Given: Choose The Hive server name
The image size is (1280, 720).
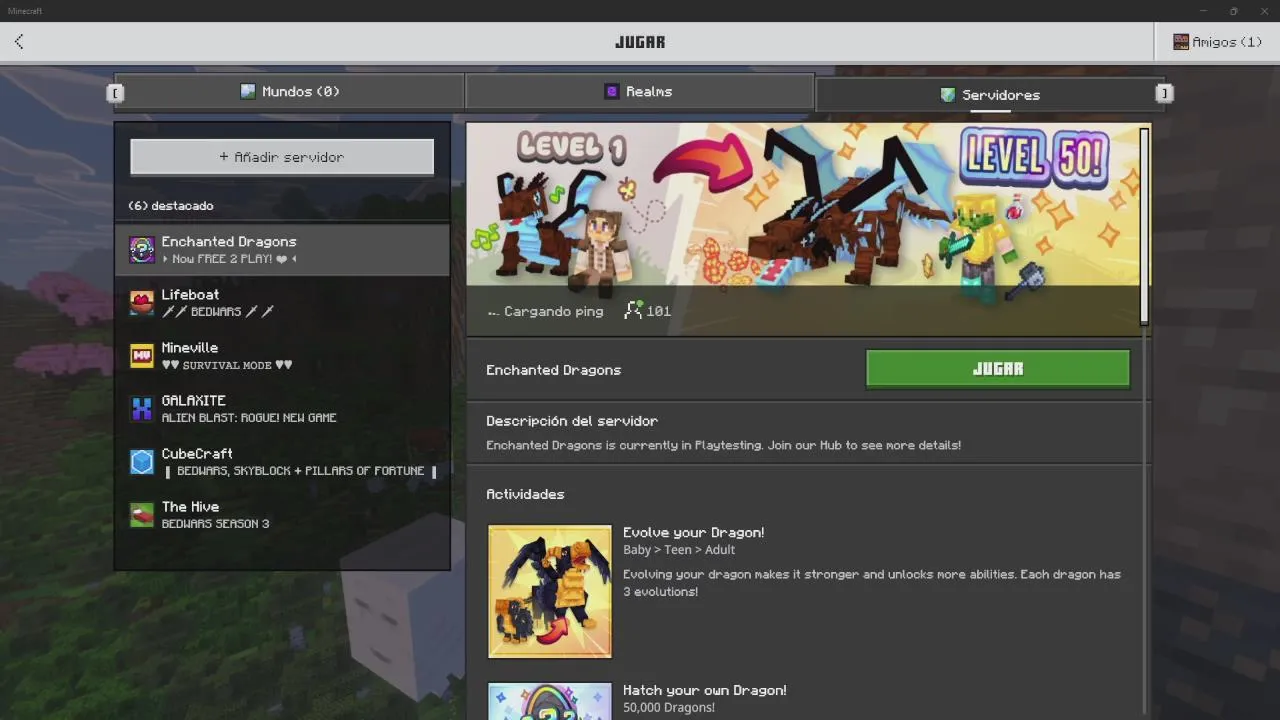Looking at the screenshot, I should tap(190, 506).
